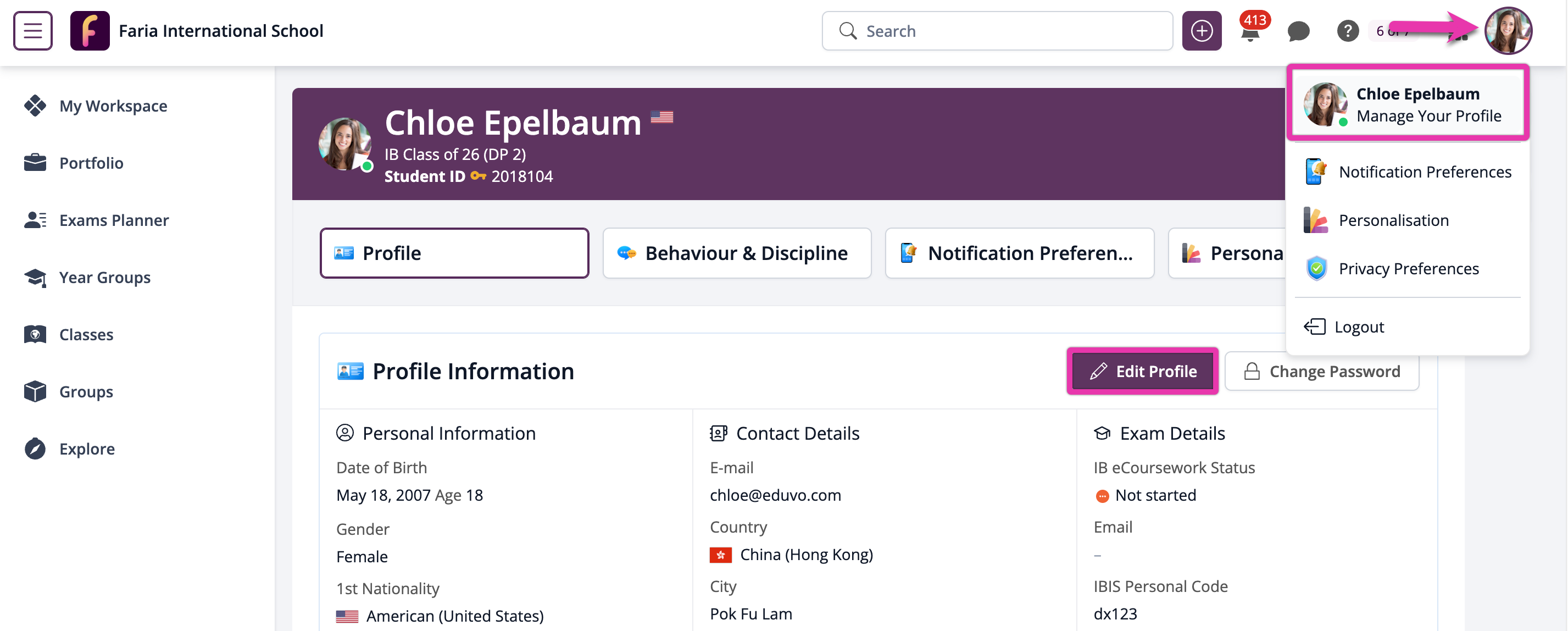Open the hamburger menu button
The image size is (1568, 631).
click(33, 30)
